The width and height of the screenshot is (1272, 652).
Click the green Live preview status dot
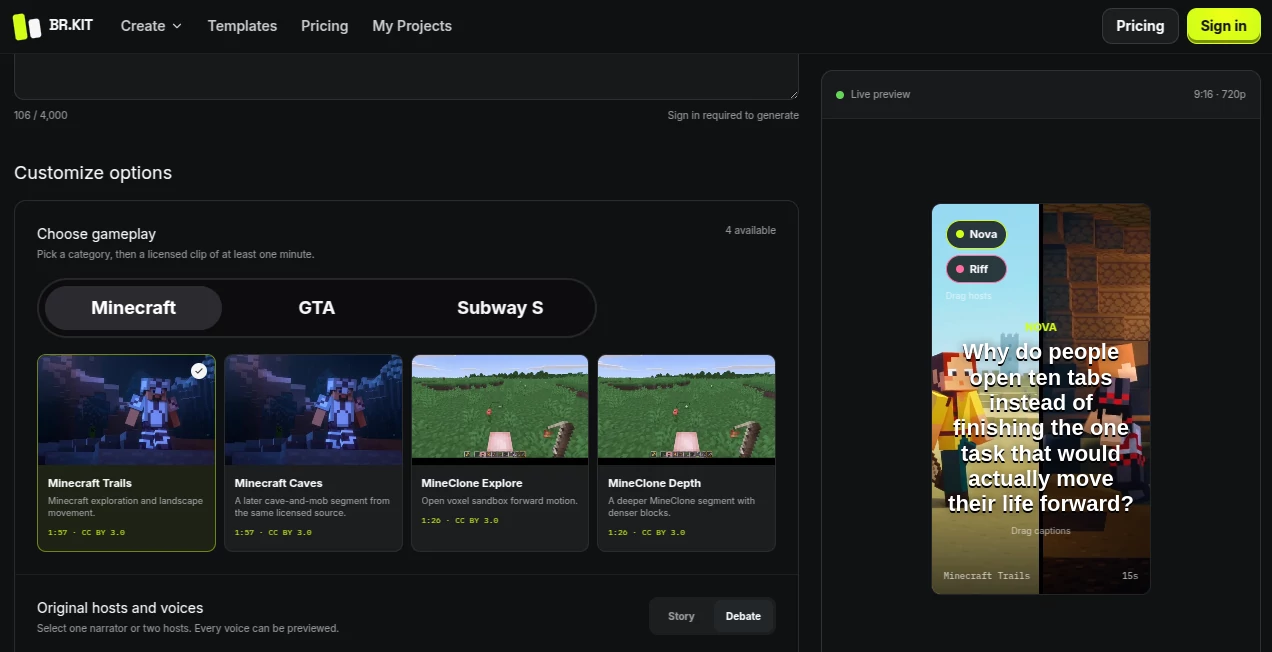pos(840,94)
